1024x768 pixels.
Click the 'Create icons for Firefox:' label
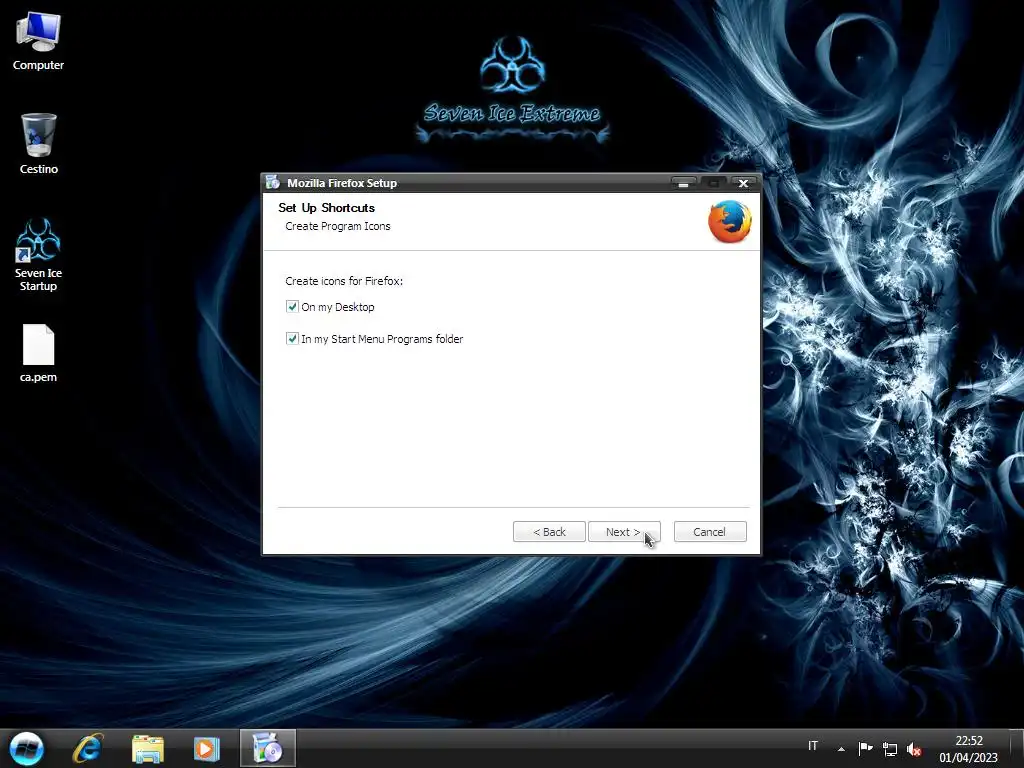click(x=344, y=281)
